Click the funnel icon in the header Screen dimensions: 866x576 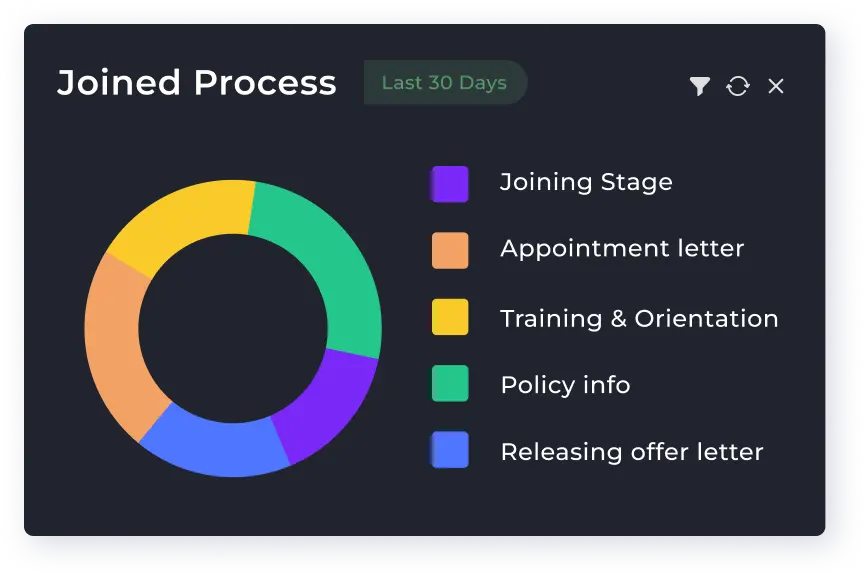700,86
